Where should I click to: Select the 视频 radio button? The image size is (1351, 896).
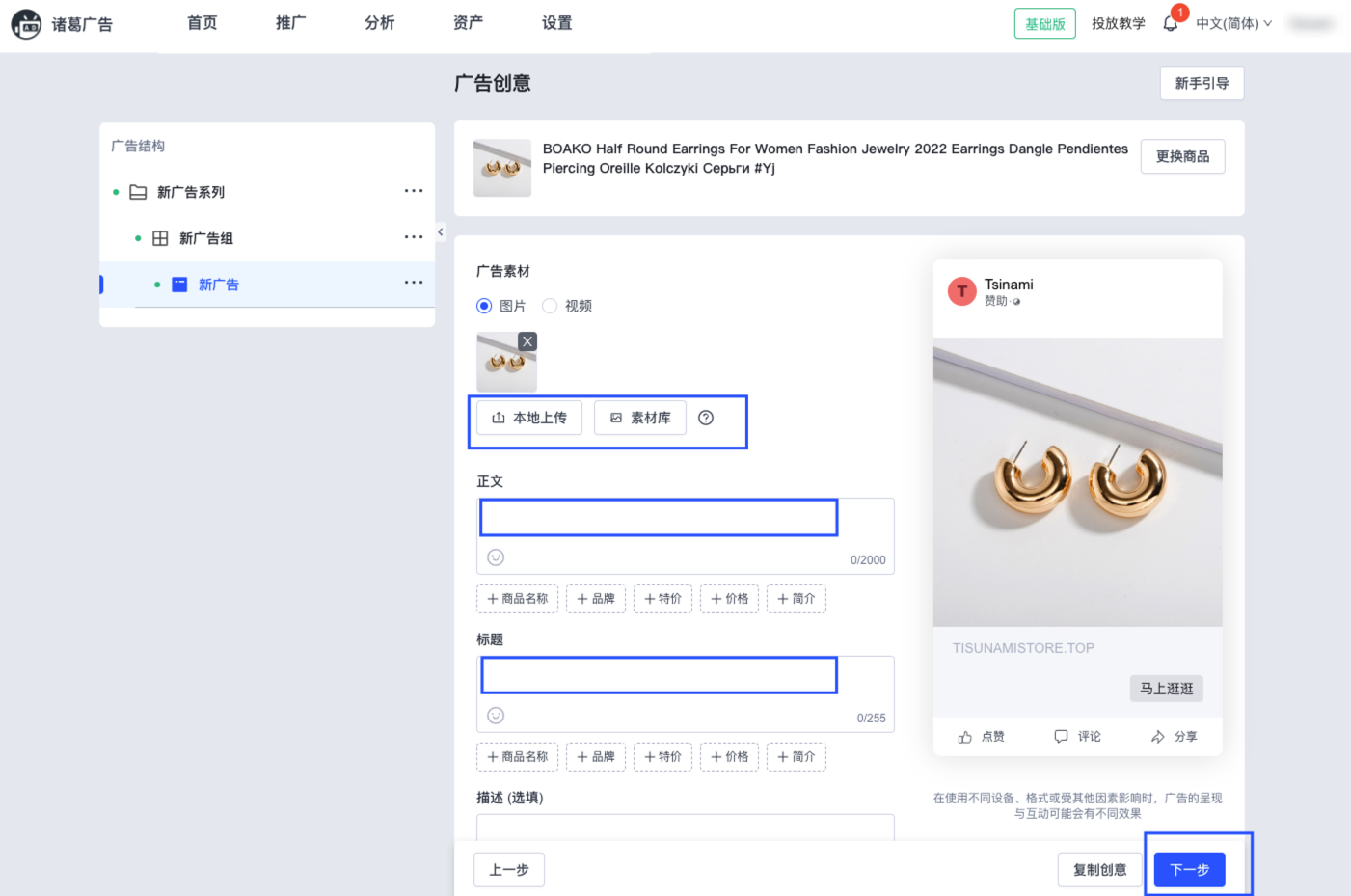[x=550, y=306]
